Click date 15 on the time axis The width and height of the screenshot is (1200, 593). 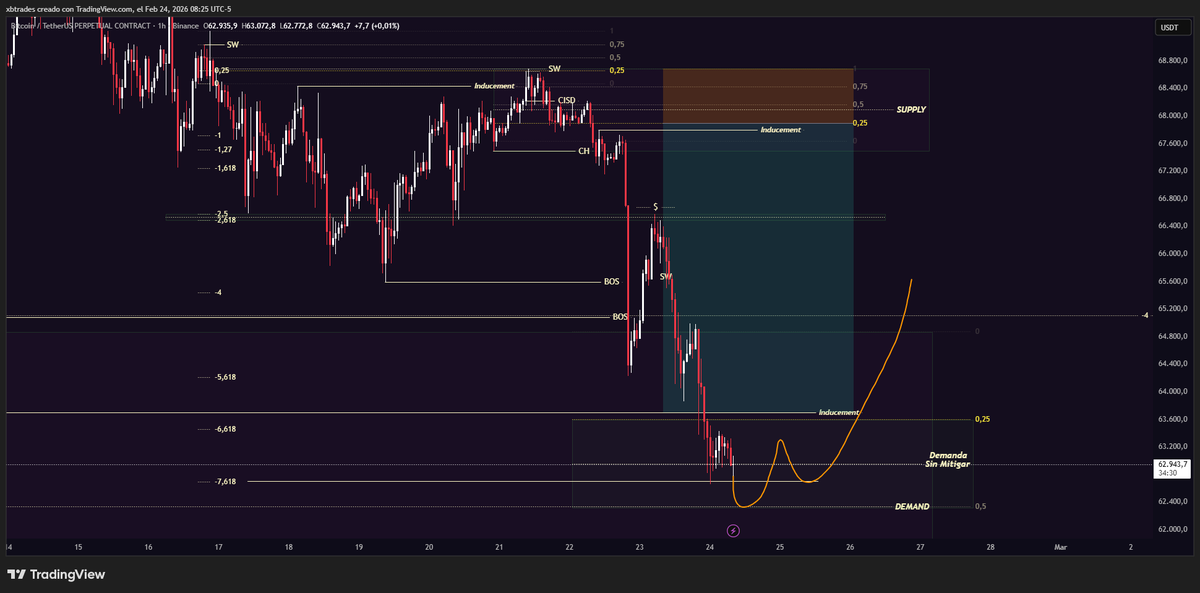[x=78, y=547]
